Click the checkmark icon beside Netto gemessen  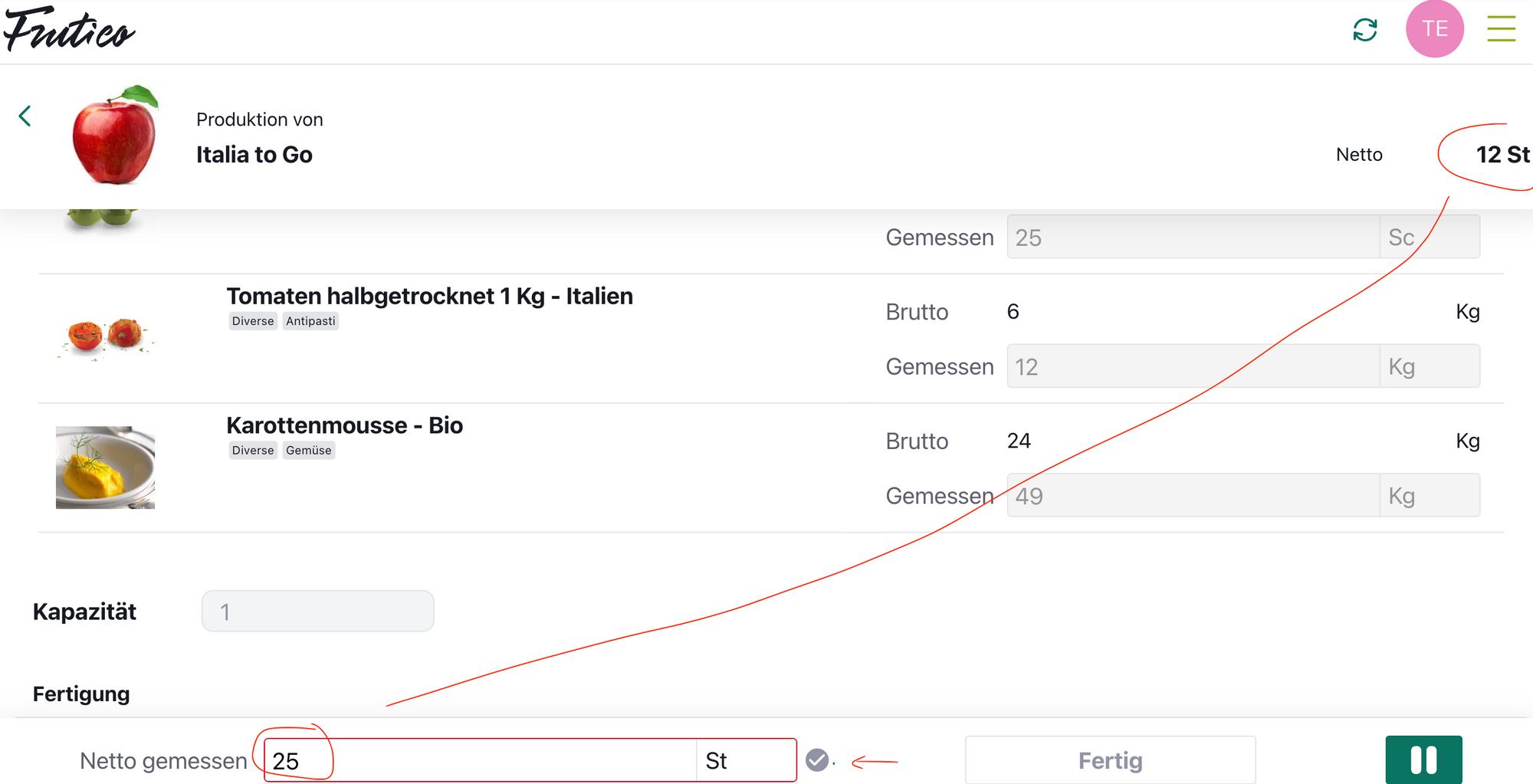[817, 760]
